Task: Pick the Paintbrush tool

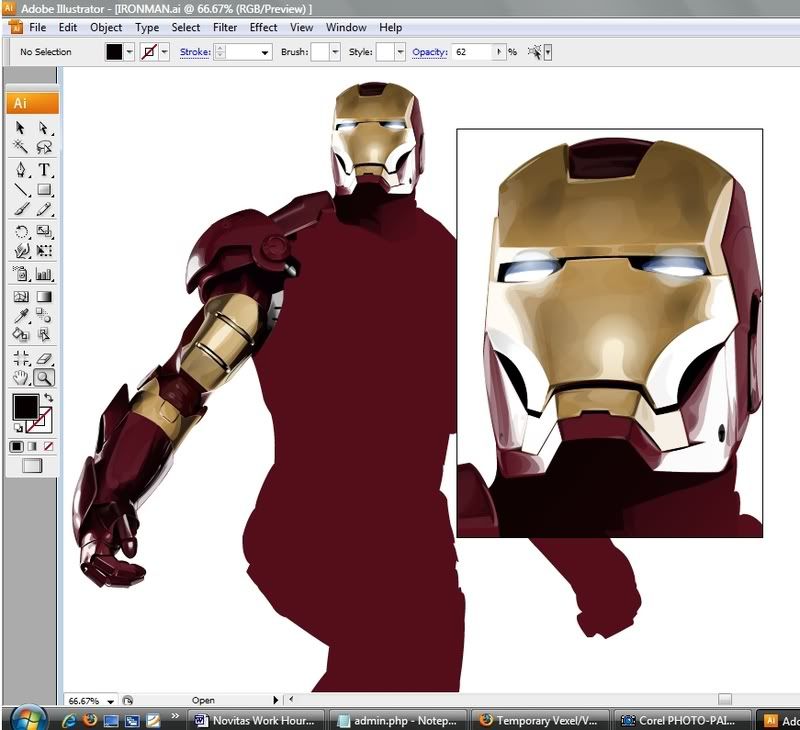Action: 20,209
